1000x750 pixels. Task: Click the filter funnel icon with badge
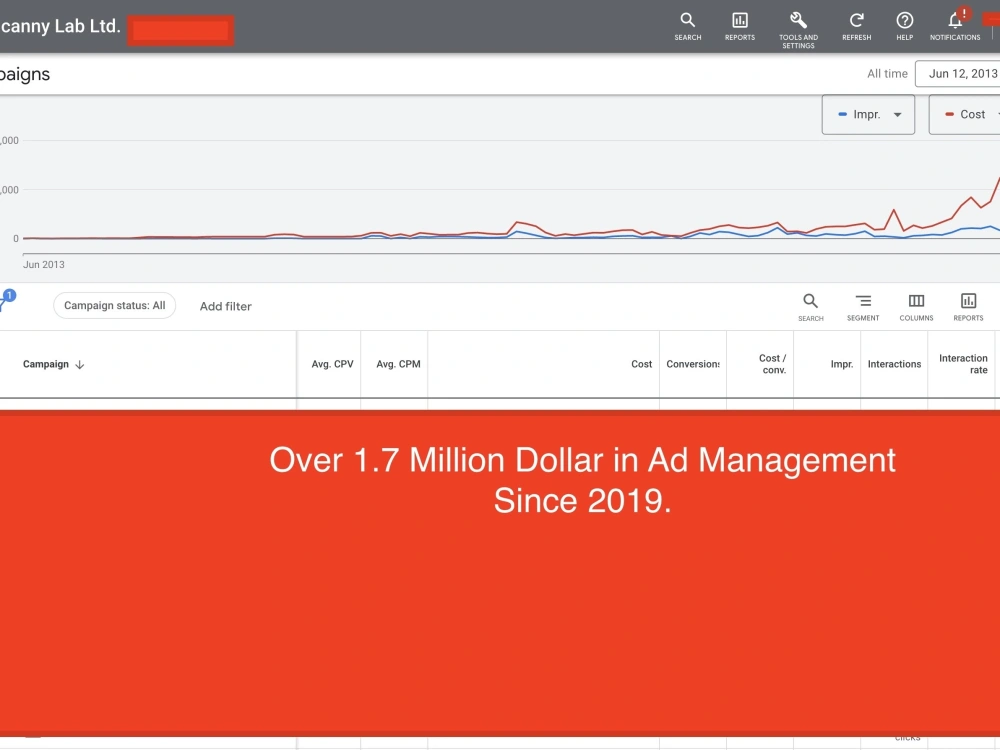coord(5,300)
